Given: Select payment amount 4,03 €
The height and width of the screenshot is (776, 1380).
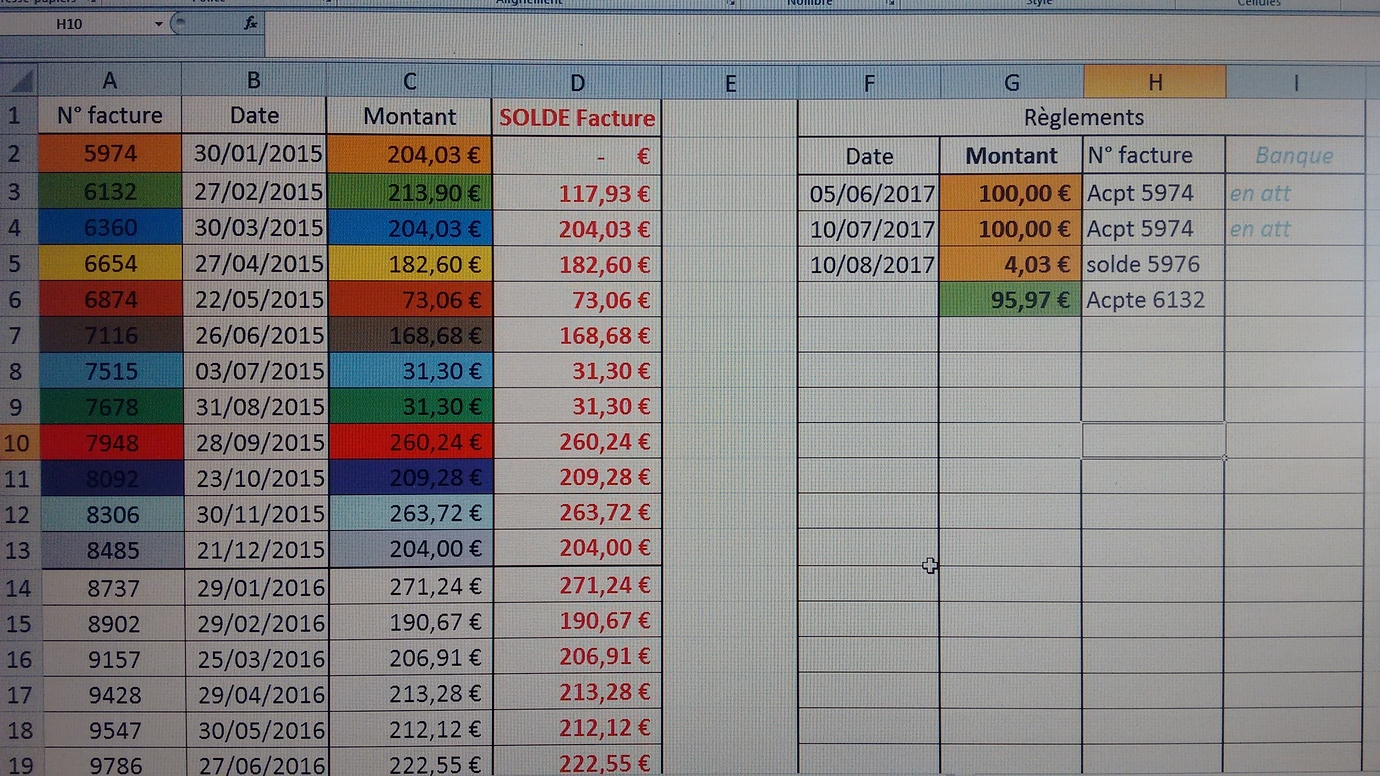Looking at the screenshot, I should click(1011, 265).
